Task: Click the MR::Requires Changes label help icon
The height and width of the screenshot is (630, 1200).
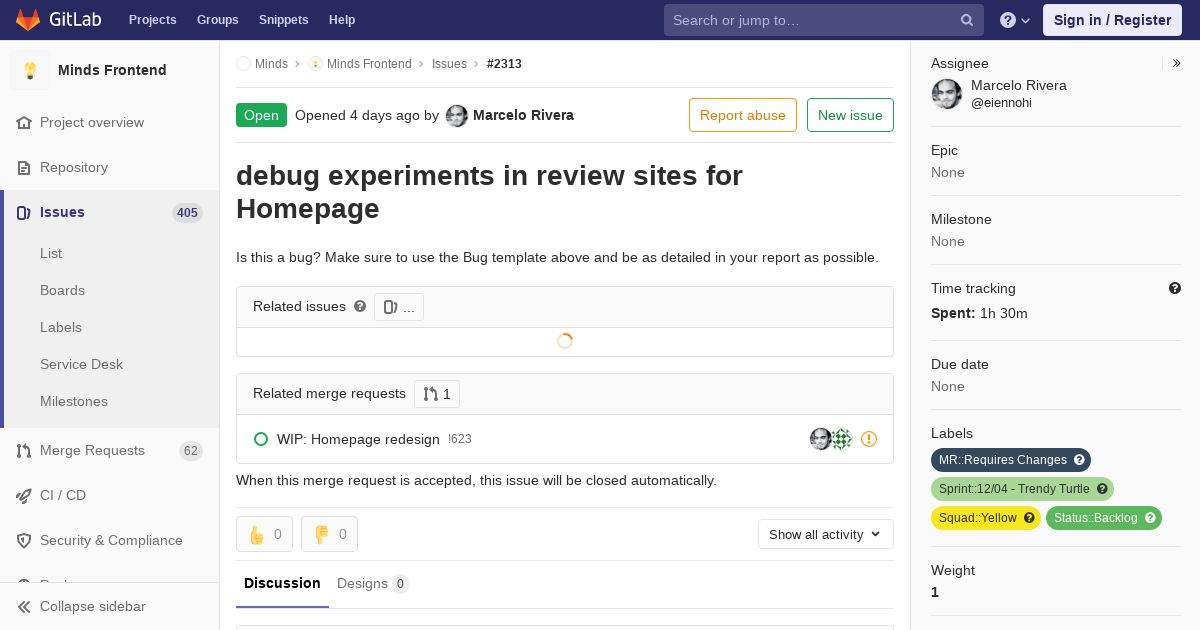Action: pyautogui.click(x=1079, y=460)
